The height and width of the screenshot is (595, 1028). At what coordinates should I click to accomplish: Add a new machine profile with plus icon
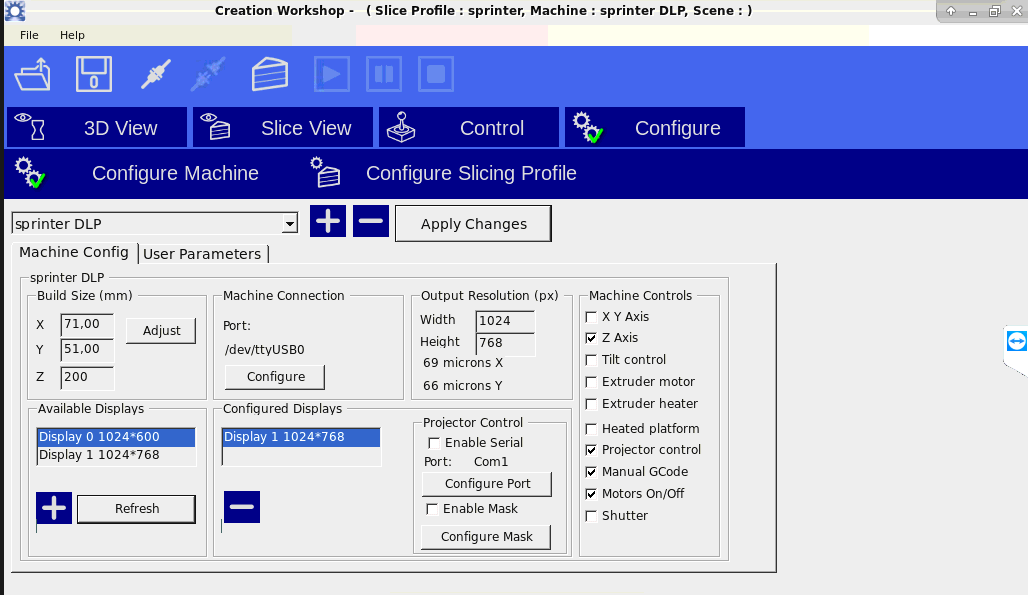pyautogui.click(x=328, y=221)
